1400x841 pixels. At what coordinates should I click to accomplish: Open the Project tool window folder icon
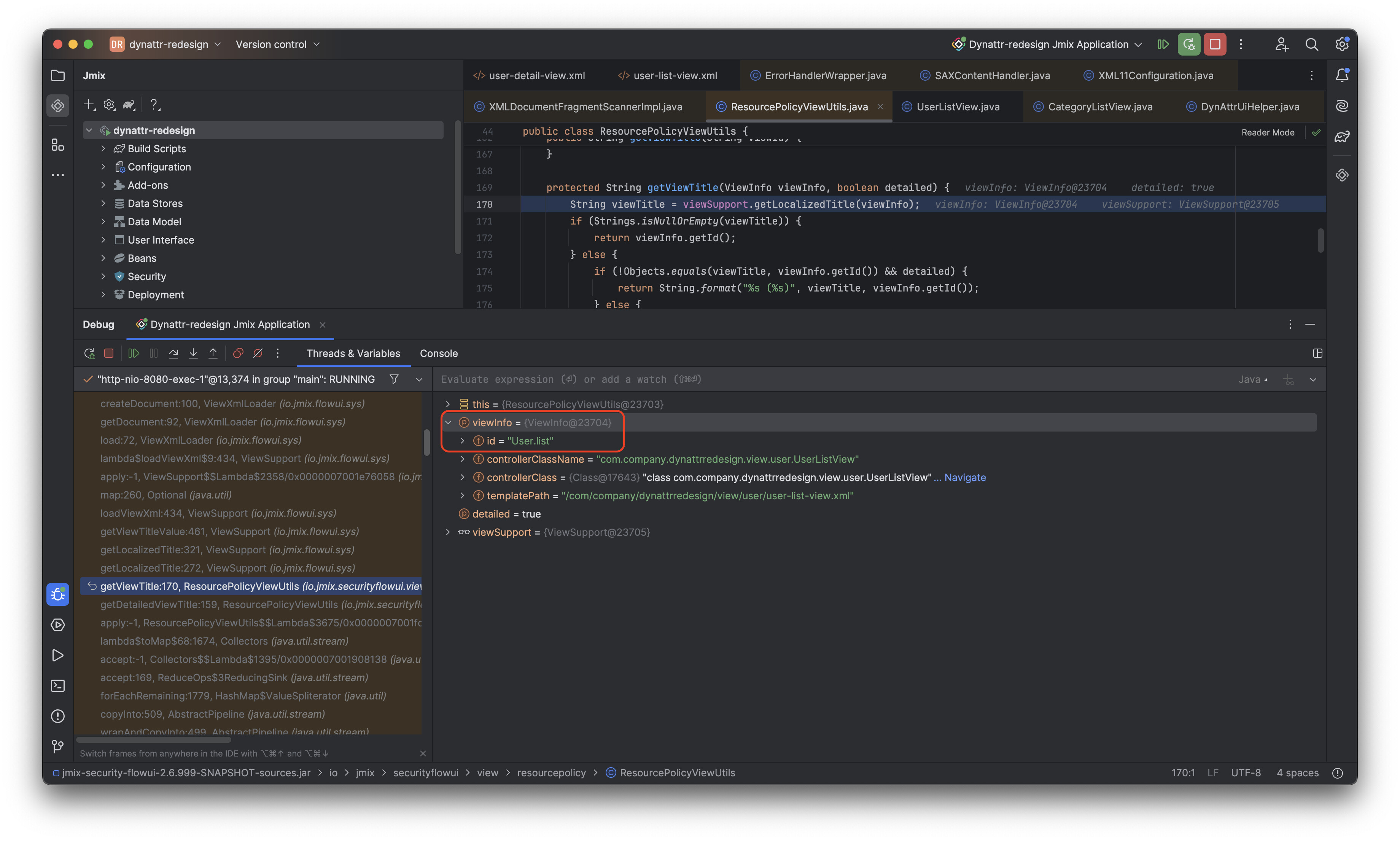coord(58,75)
